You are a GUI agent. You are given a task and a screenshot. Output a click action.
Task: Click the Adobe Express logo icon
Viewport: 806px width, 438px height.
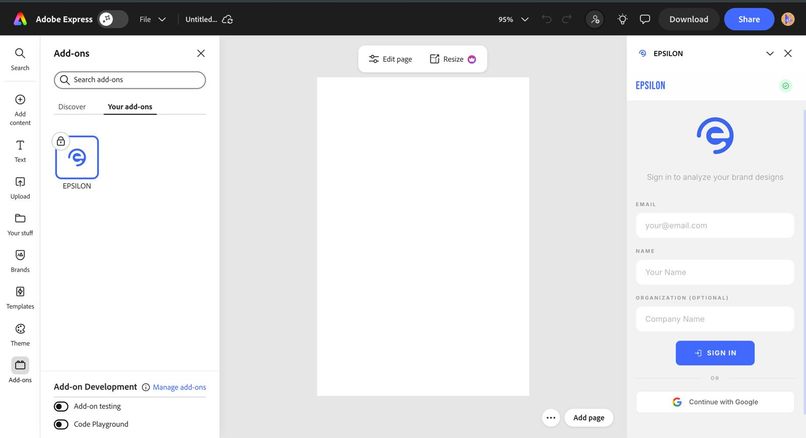point(20,19)
